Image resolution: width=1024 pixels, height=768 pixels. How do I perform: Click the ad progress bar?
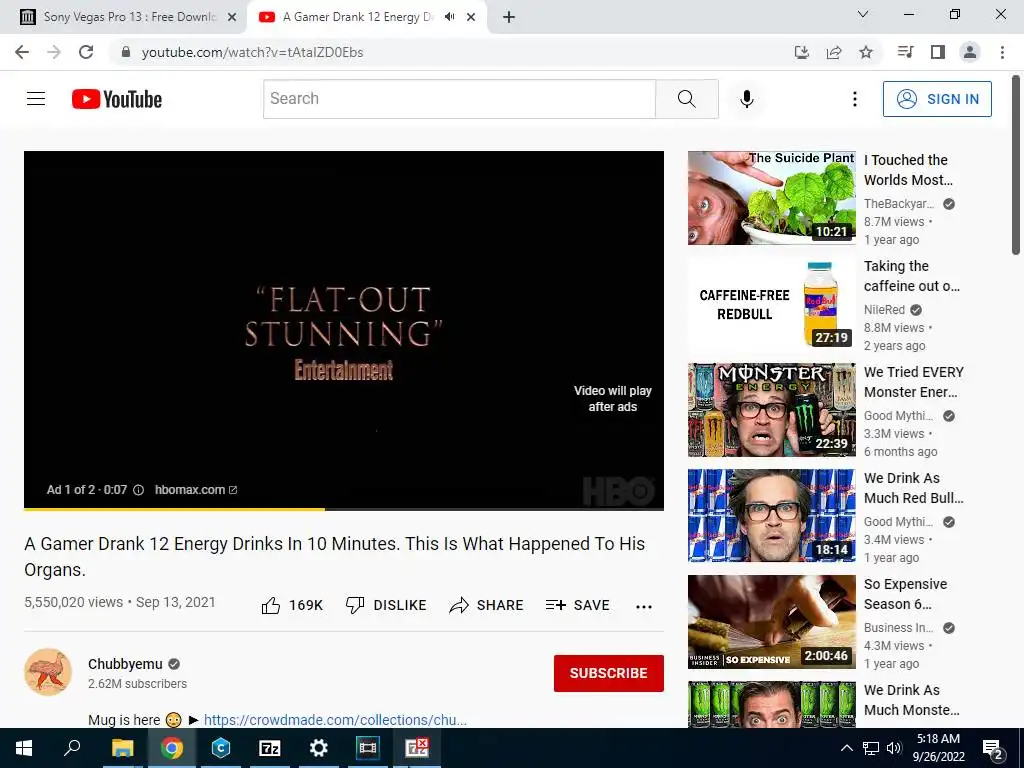click(x=344, y=509)
